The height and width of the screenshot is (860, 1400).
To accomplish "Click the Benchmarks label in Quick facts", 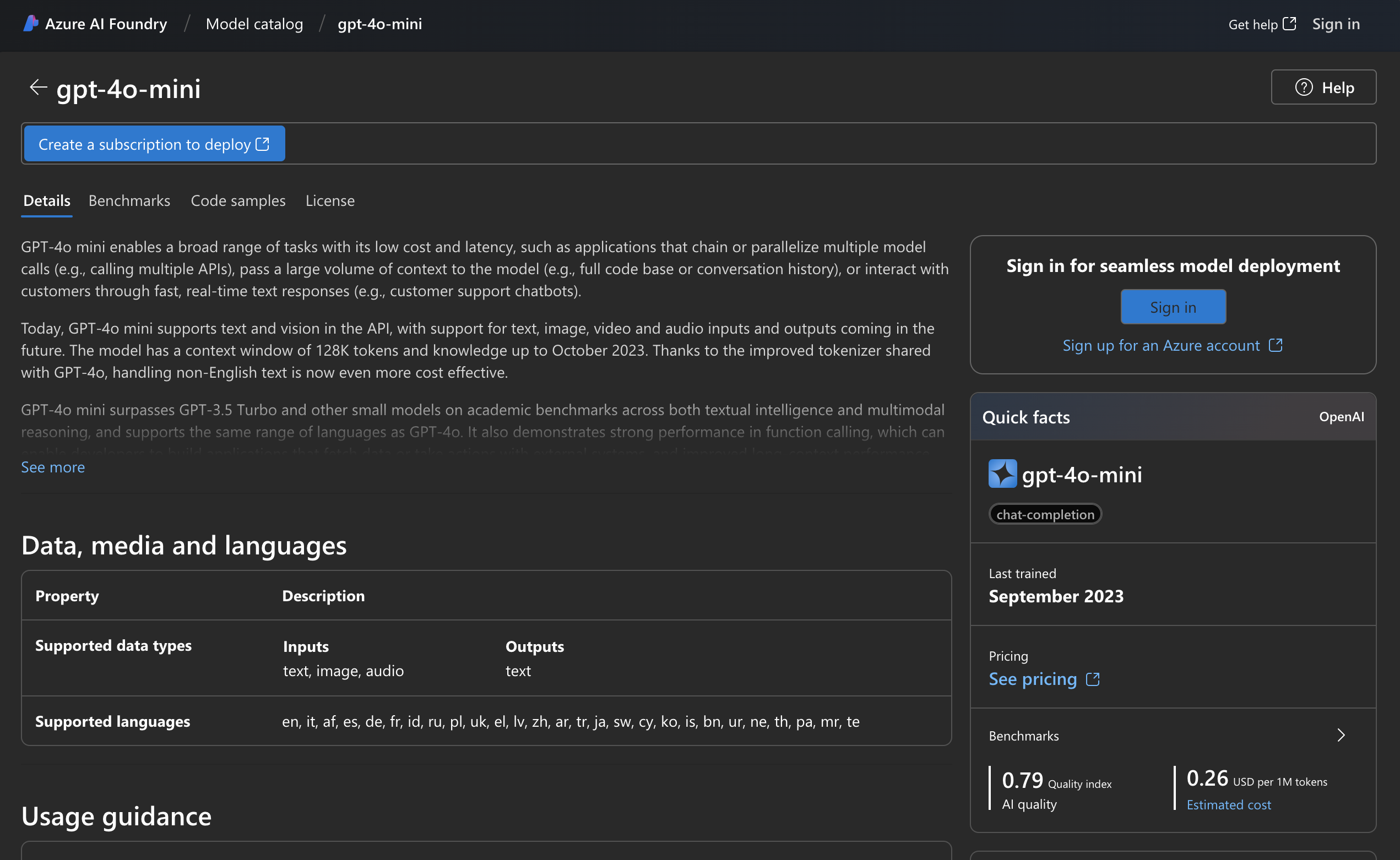I will click(1023, 736).
